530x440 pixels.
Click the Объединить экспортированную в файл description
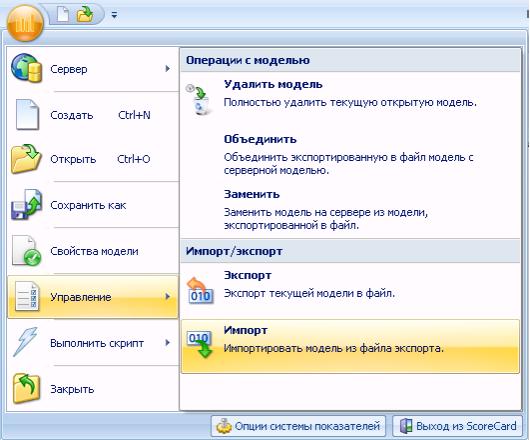(348, 164)
